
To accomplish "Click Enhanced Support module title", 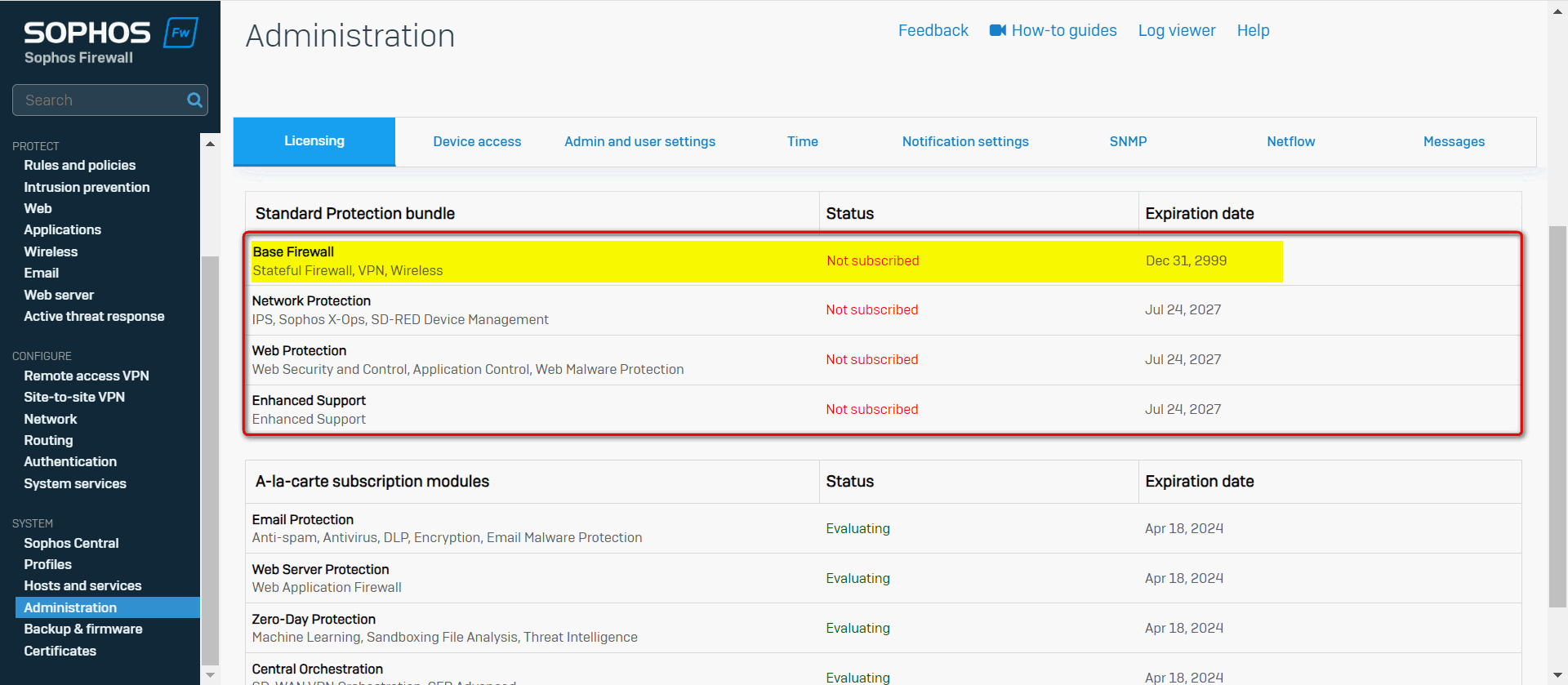I will [x=309, y=400].
